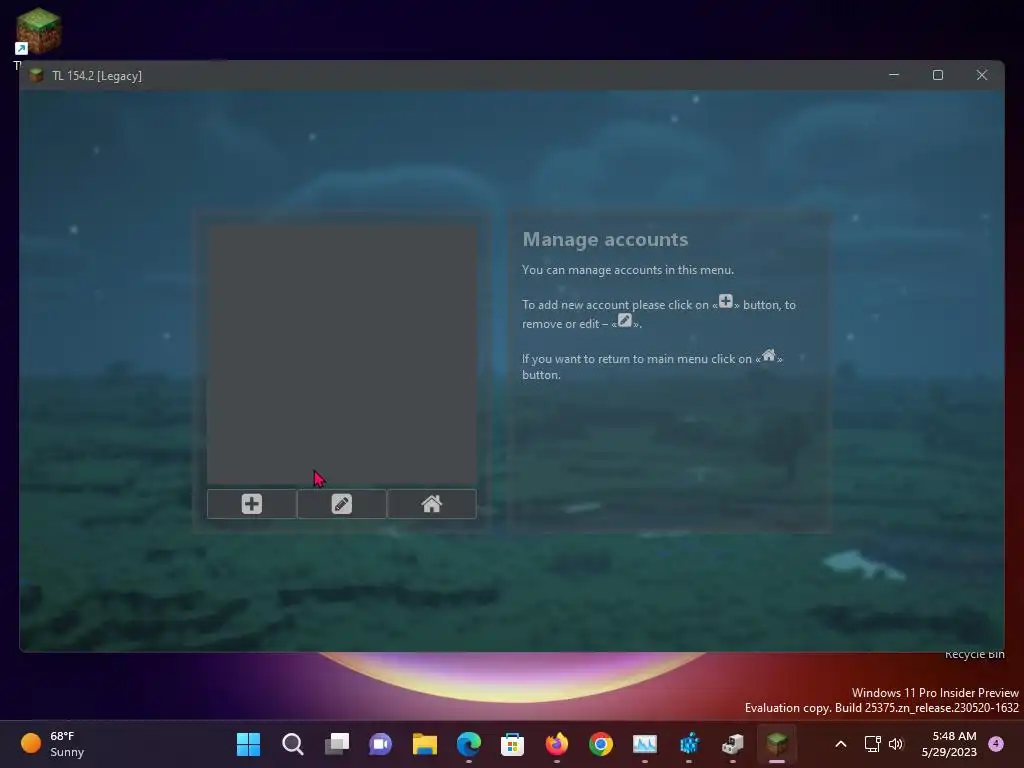
Task: Maximize the TL launcher window
Action: (x=938, y=75)
